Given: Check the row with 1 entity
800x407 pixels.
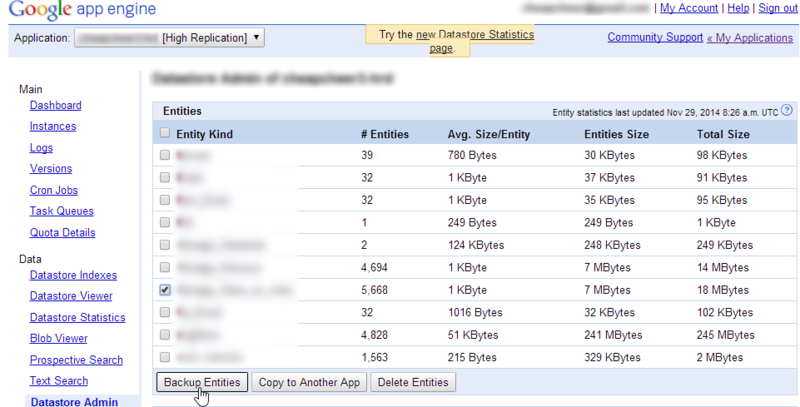Looking at the screenshot, I should coord(164,222).
